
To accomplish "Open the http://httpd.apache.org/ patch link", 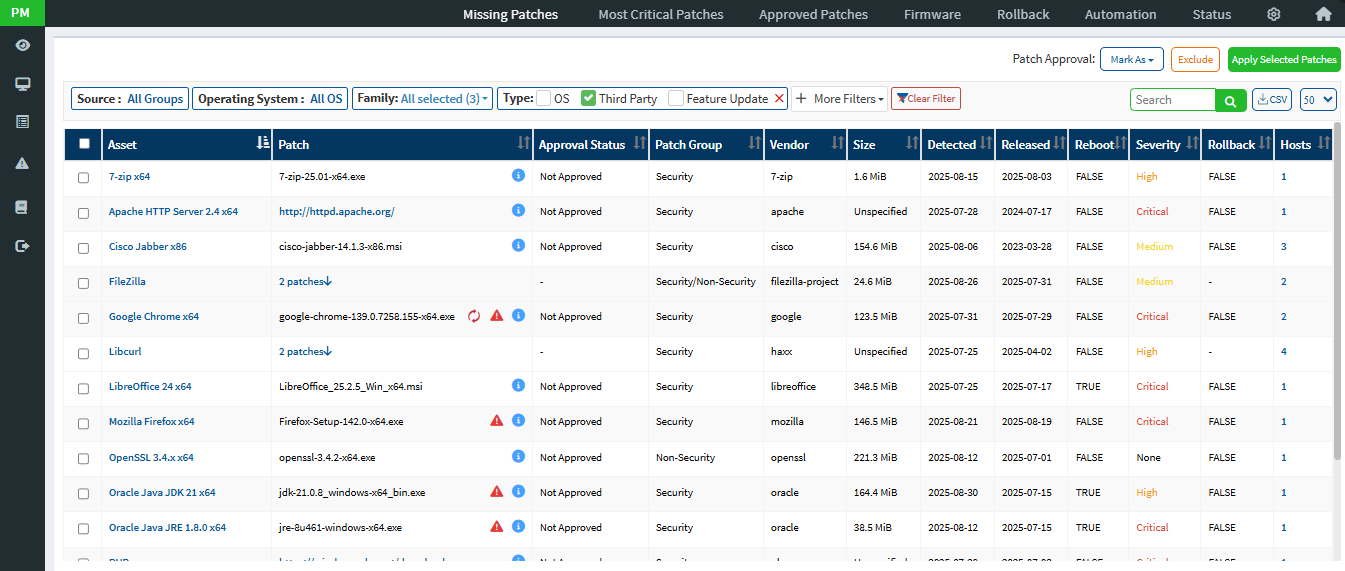I will pos(337,211).
